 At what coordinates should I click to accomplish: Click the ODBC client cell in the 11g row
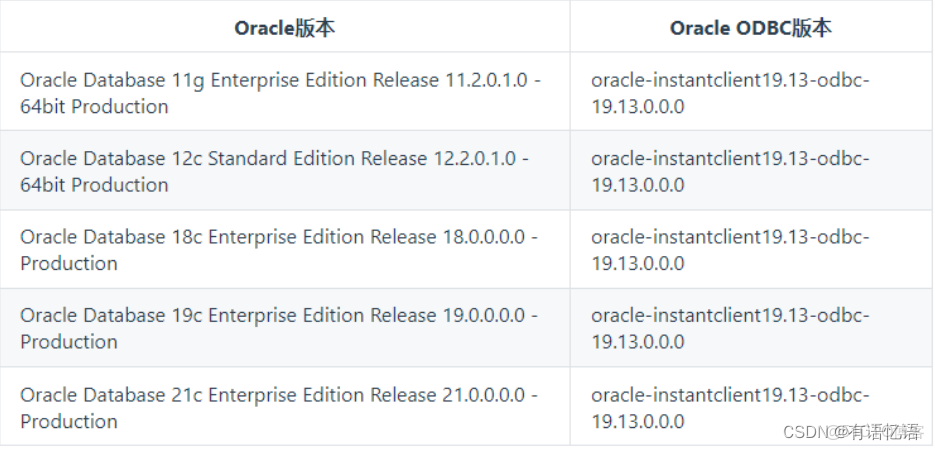[x=730, y=93]
